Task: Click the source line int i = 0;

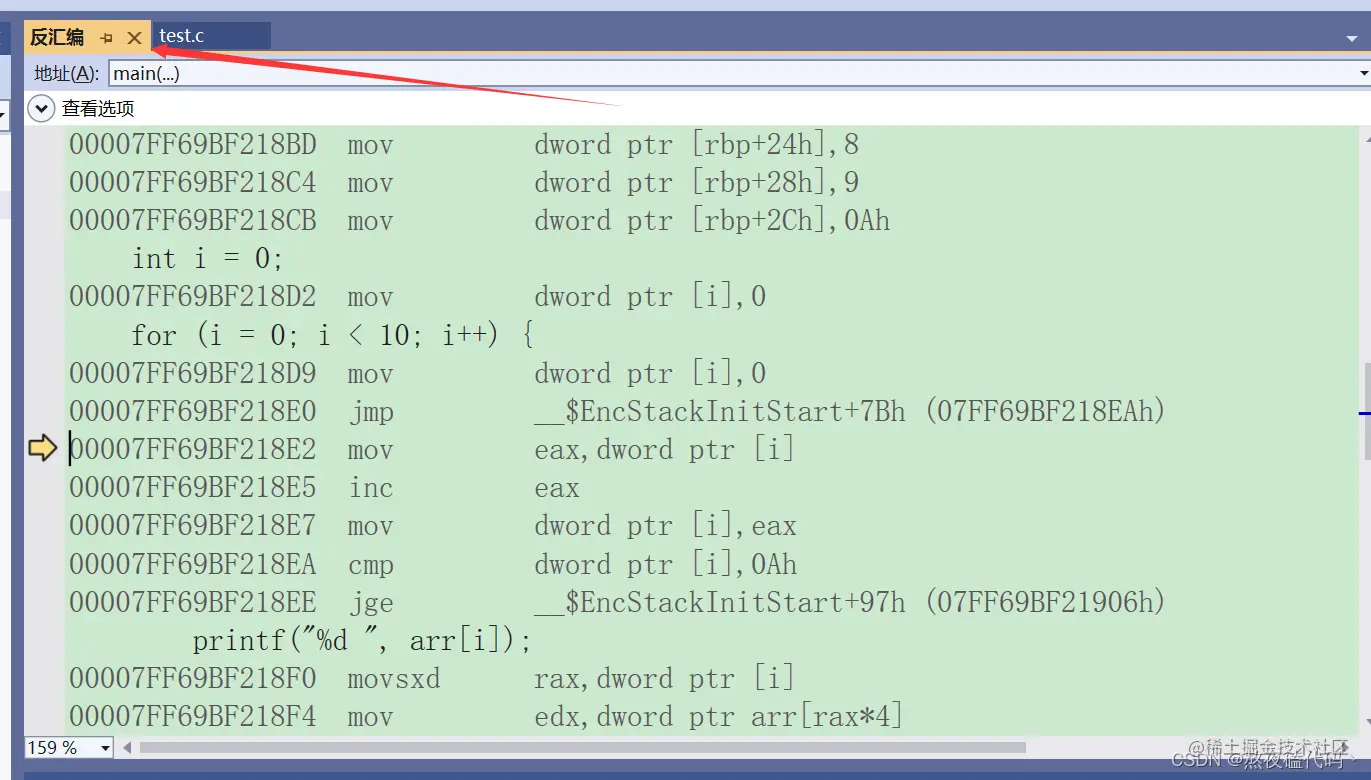Action: point(208,259)
